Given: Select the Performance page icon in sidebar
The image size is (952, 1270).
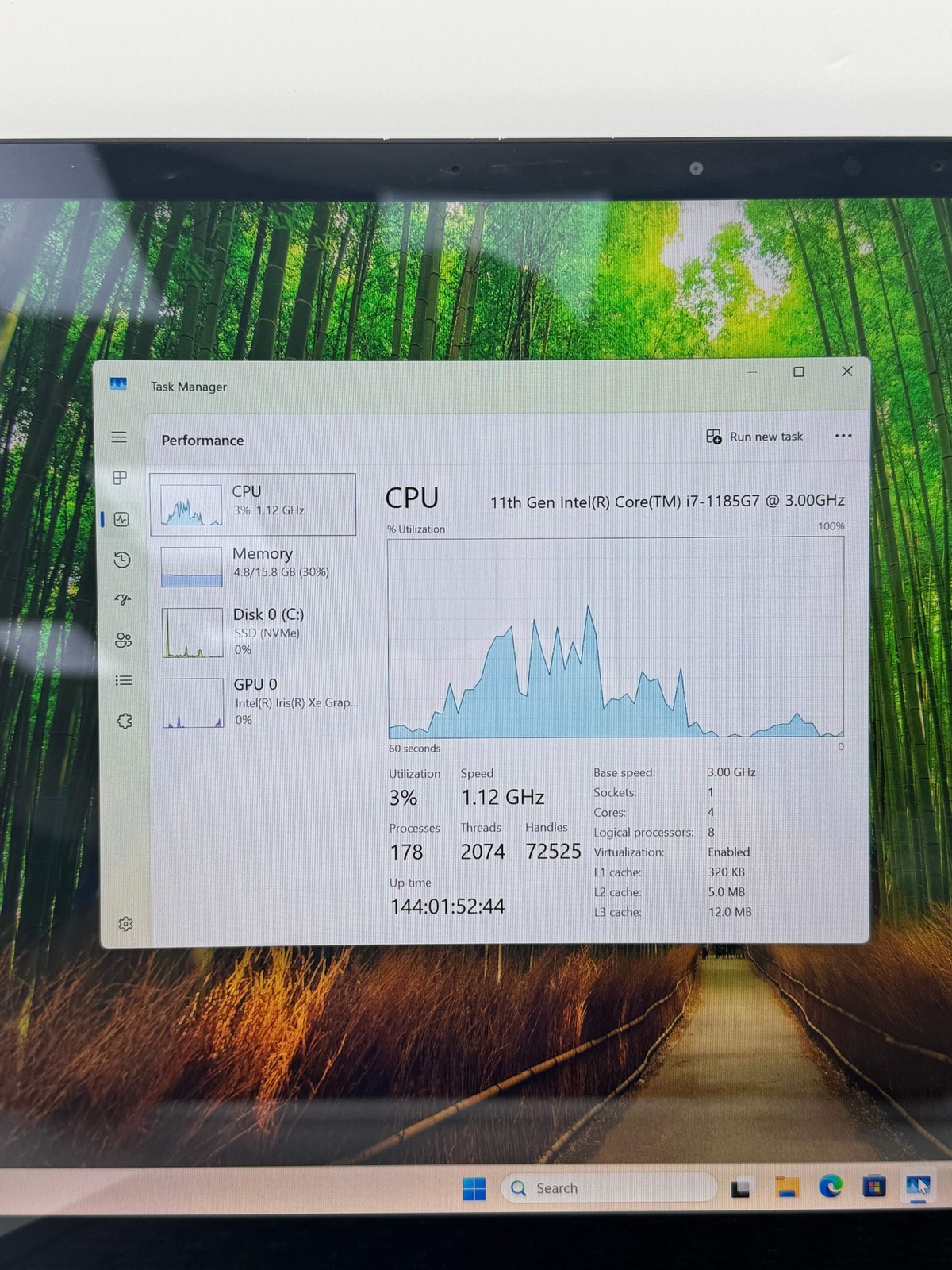Looking at the screenshot, I should click(121, 520).
